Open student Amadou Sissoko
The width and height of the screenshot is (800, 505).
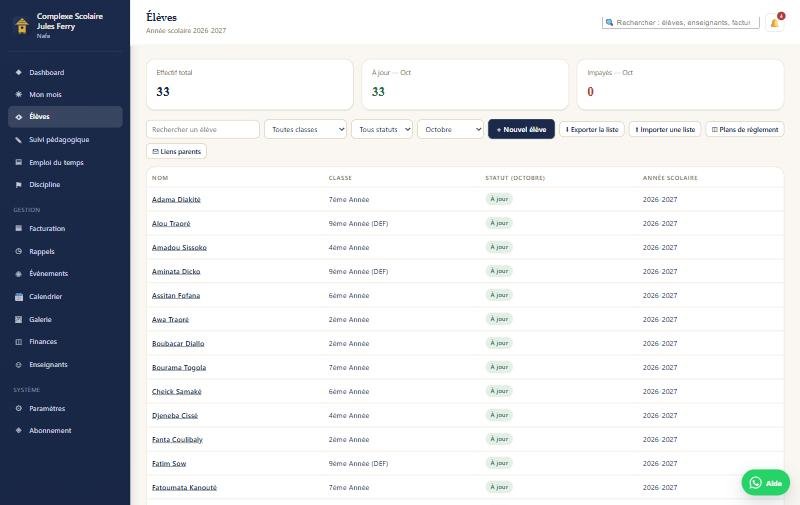point(179,247)
